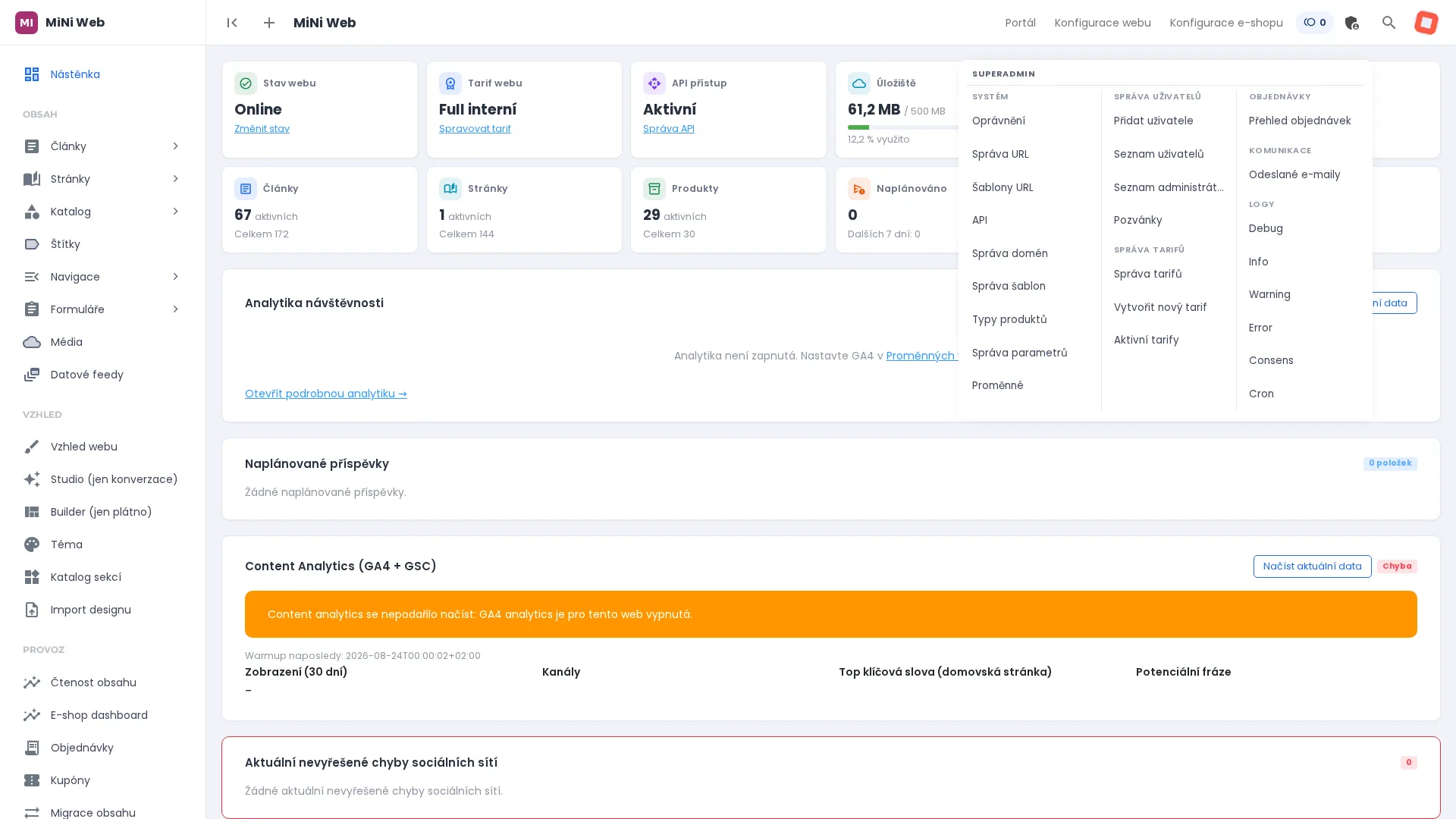
Task: Click the red Chyba status badge
Action: (x=1397, y=566)
